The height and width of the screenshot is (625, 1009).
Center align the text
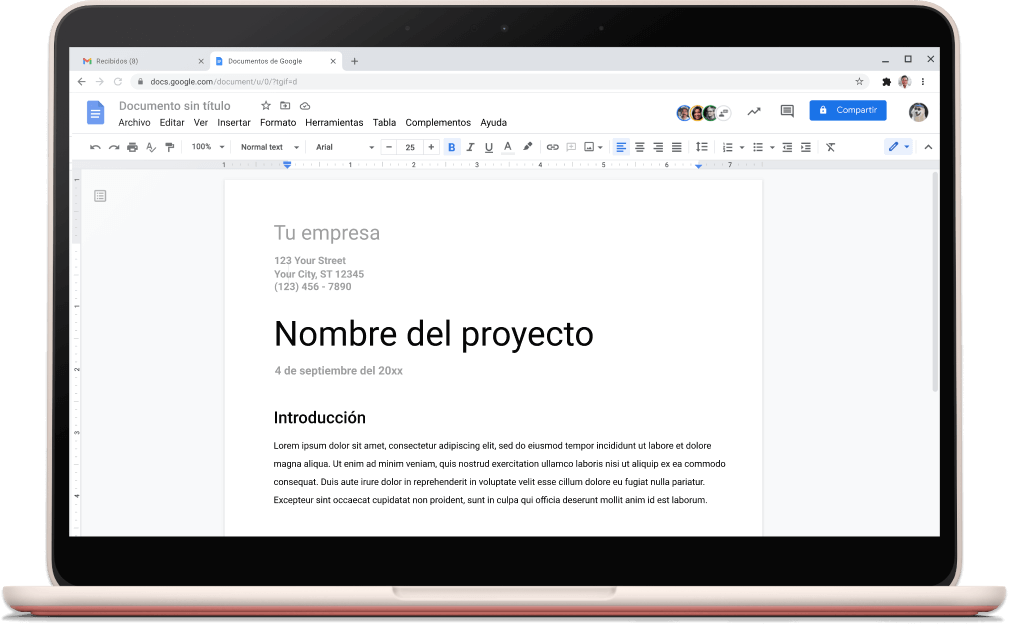point(640,147)
